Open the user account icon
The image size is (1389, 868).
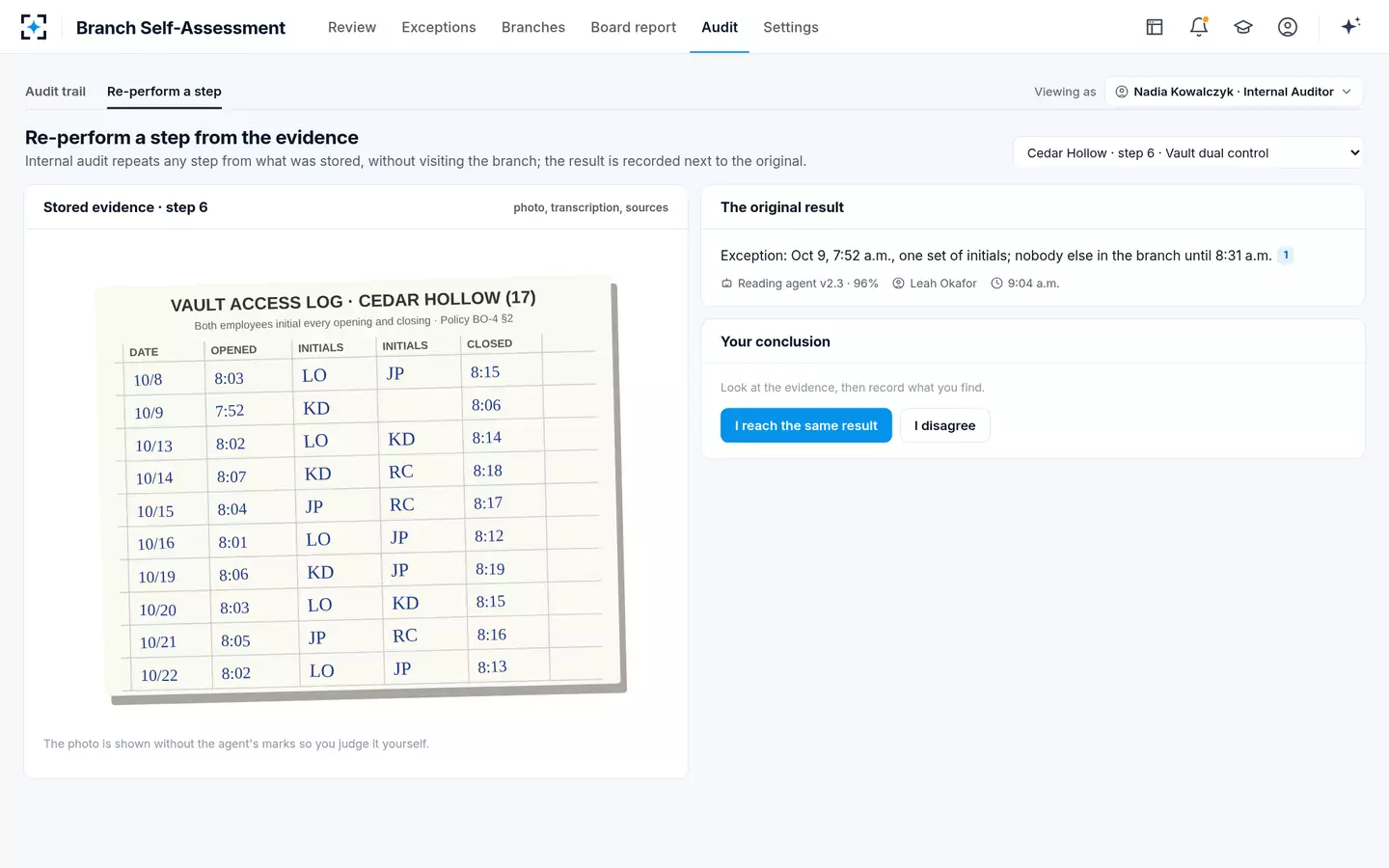tap(1288, 27)
